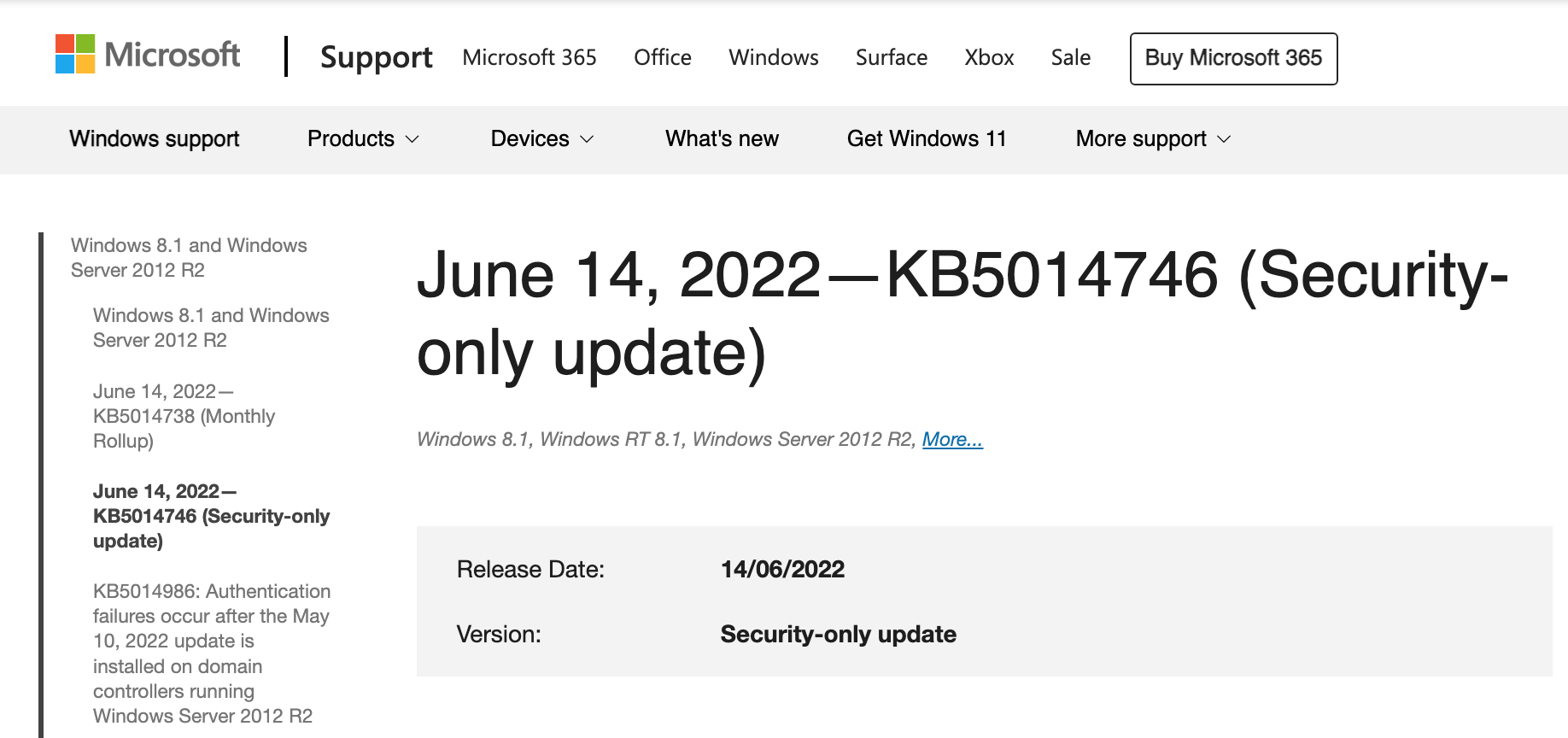Open the Windows support link

(155, 138)
